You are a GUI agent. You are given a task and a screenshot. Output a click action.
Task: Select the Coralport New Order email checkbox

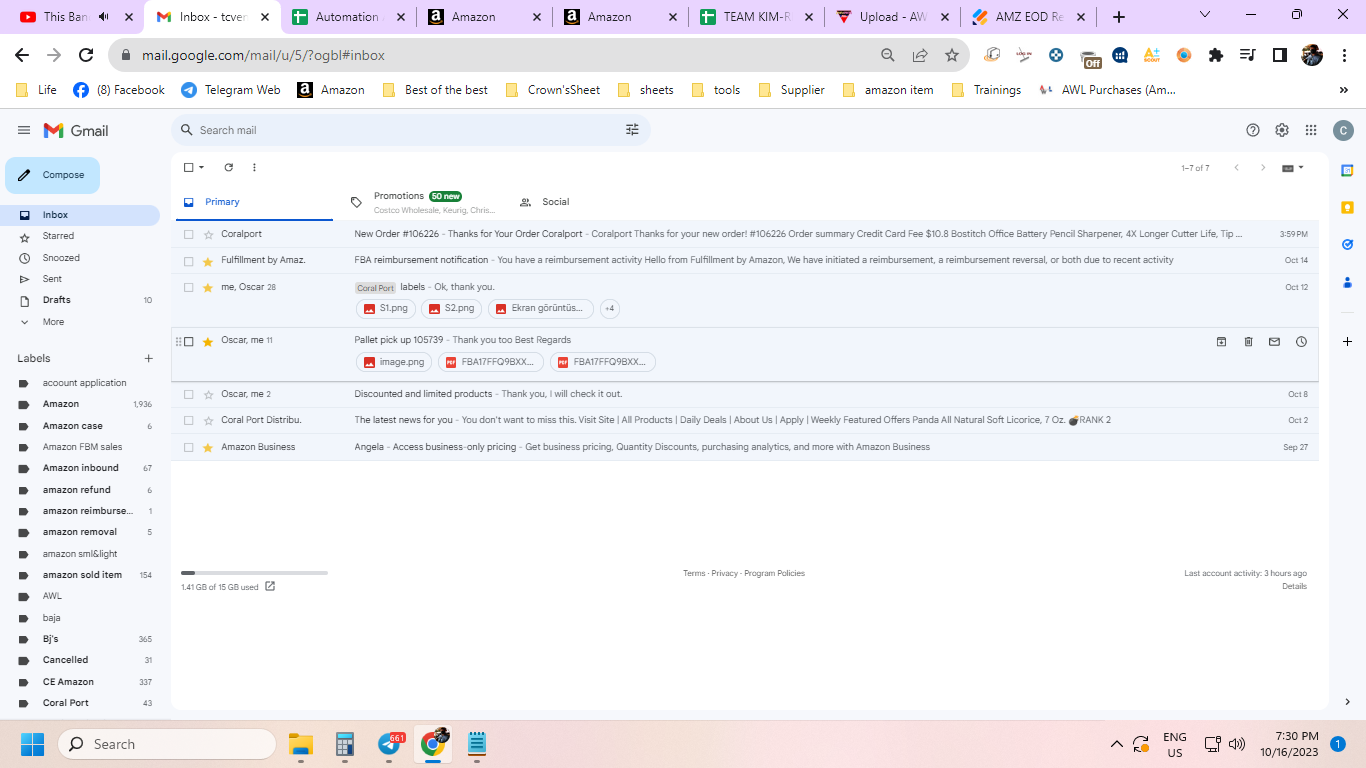[x=188, y=234]
